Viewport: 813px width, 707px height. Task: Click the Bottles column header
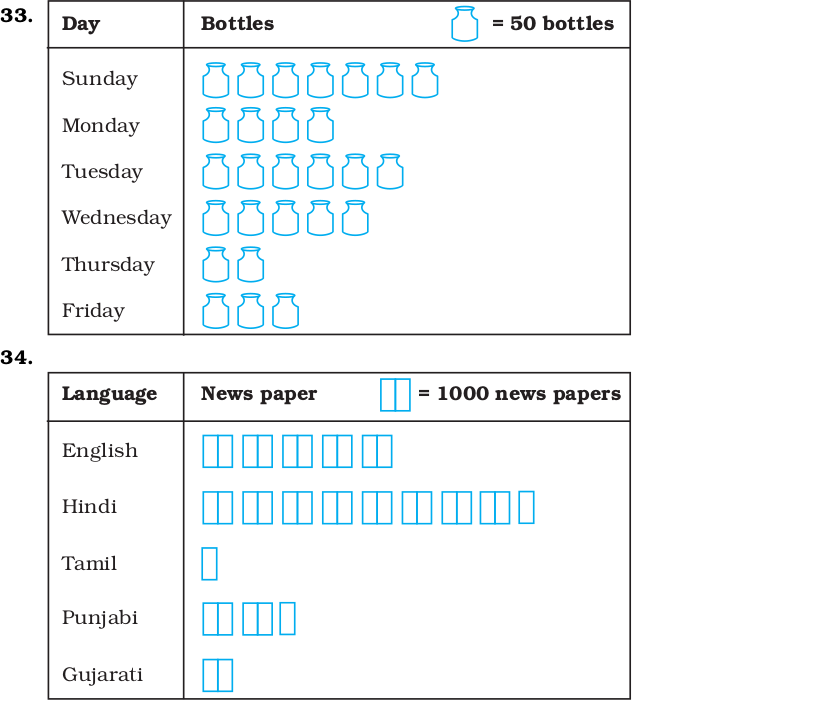[x=237, y=24]
